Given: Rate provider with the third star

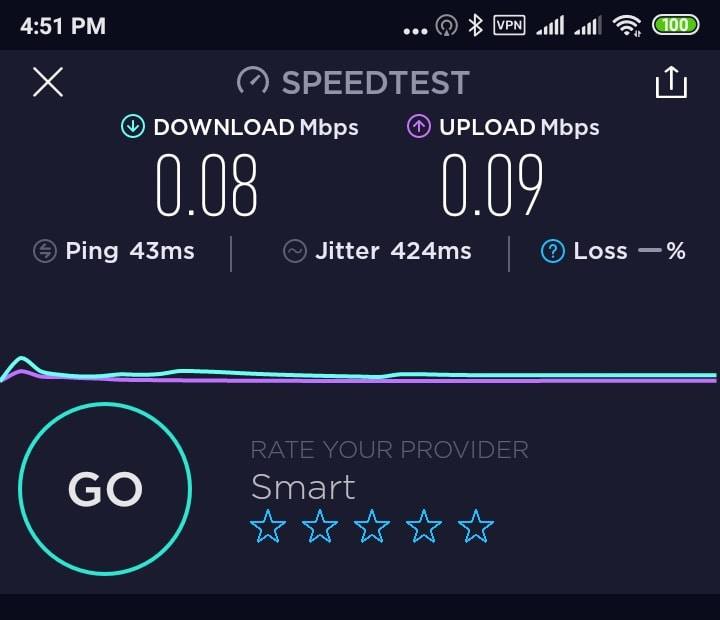Looking at the screenshot, I should (371, 526).
